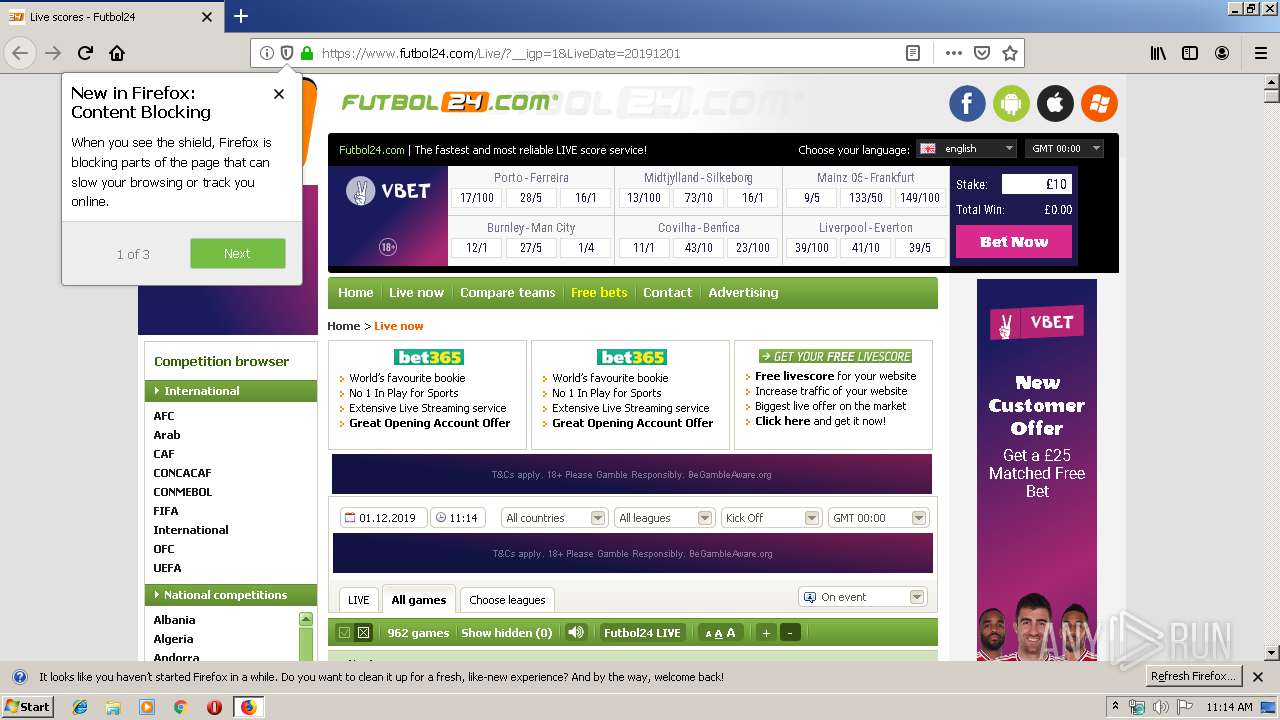Switch to the Choose leagues tab

pos(507,600)
